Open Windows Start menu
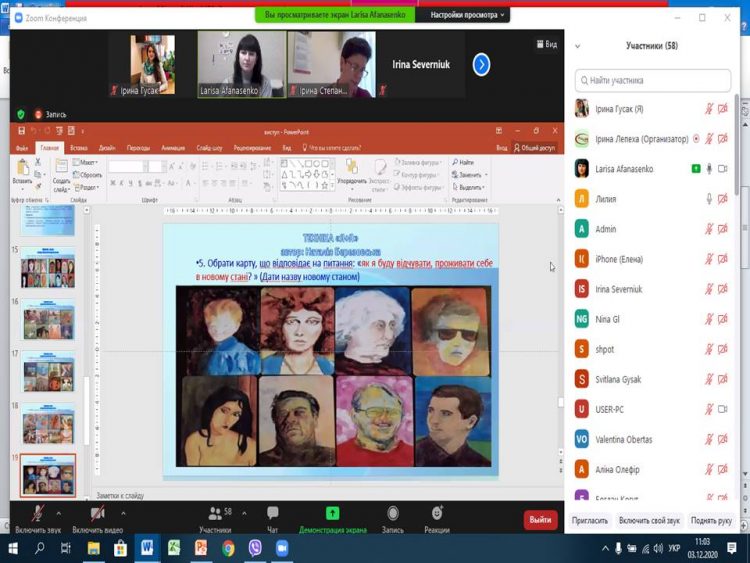This screenshot has height=563, width=750. (x=13, y=548)
